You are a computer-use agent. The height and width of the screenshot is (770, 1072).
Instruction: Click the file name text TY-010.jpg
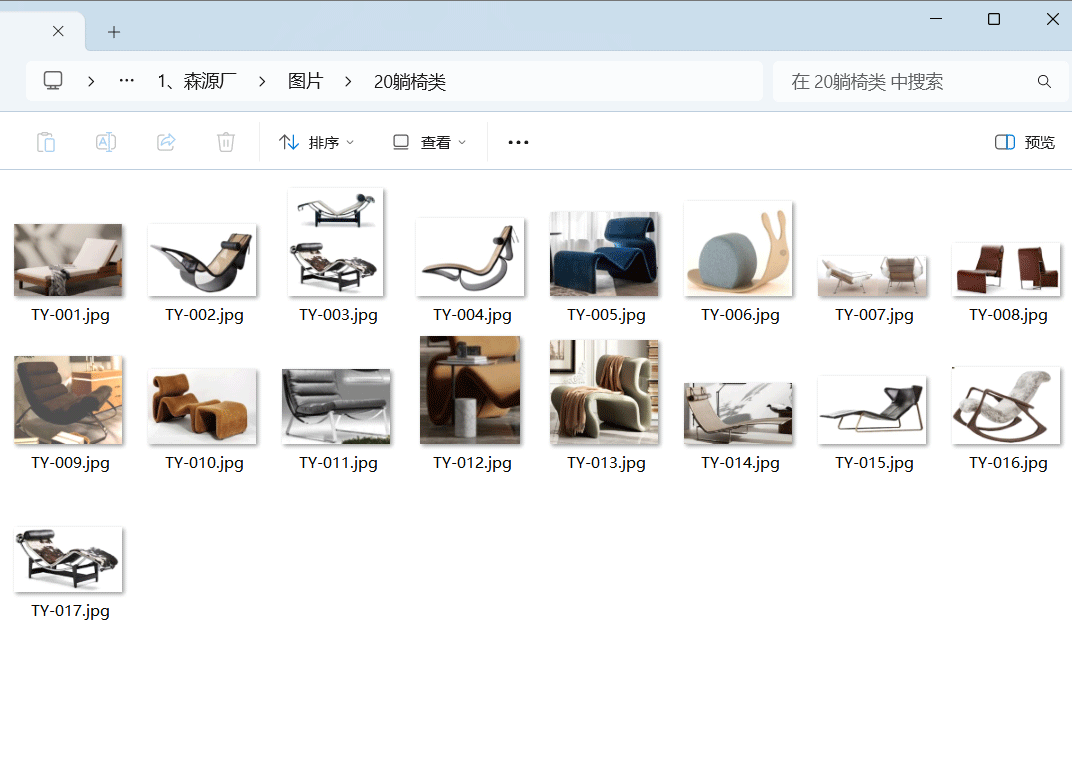click(204, 463)
